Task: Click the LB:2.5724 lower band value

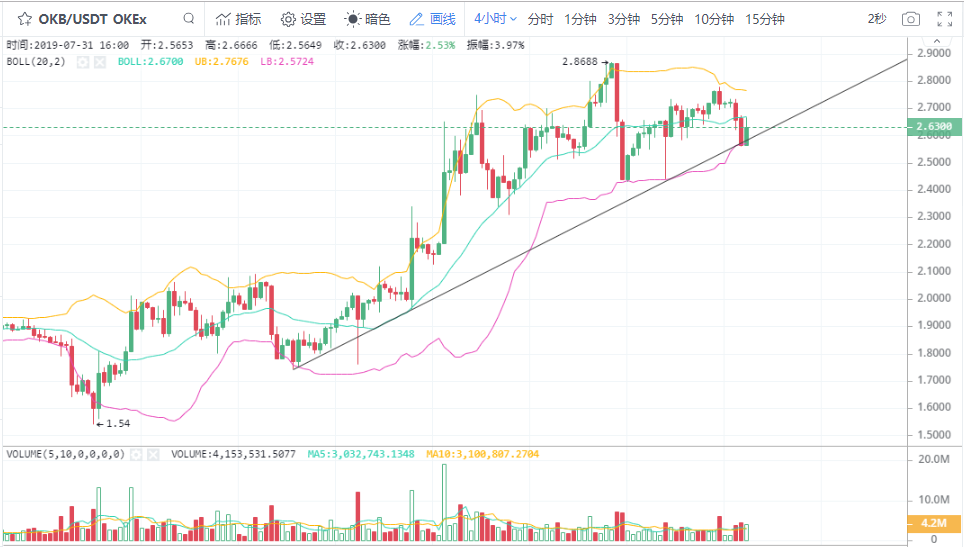Action: pyautogui.click(x=287, y=61)
